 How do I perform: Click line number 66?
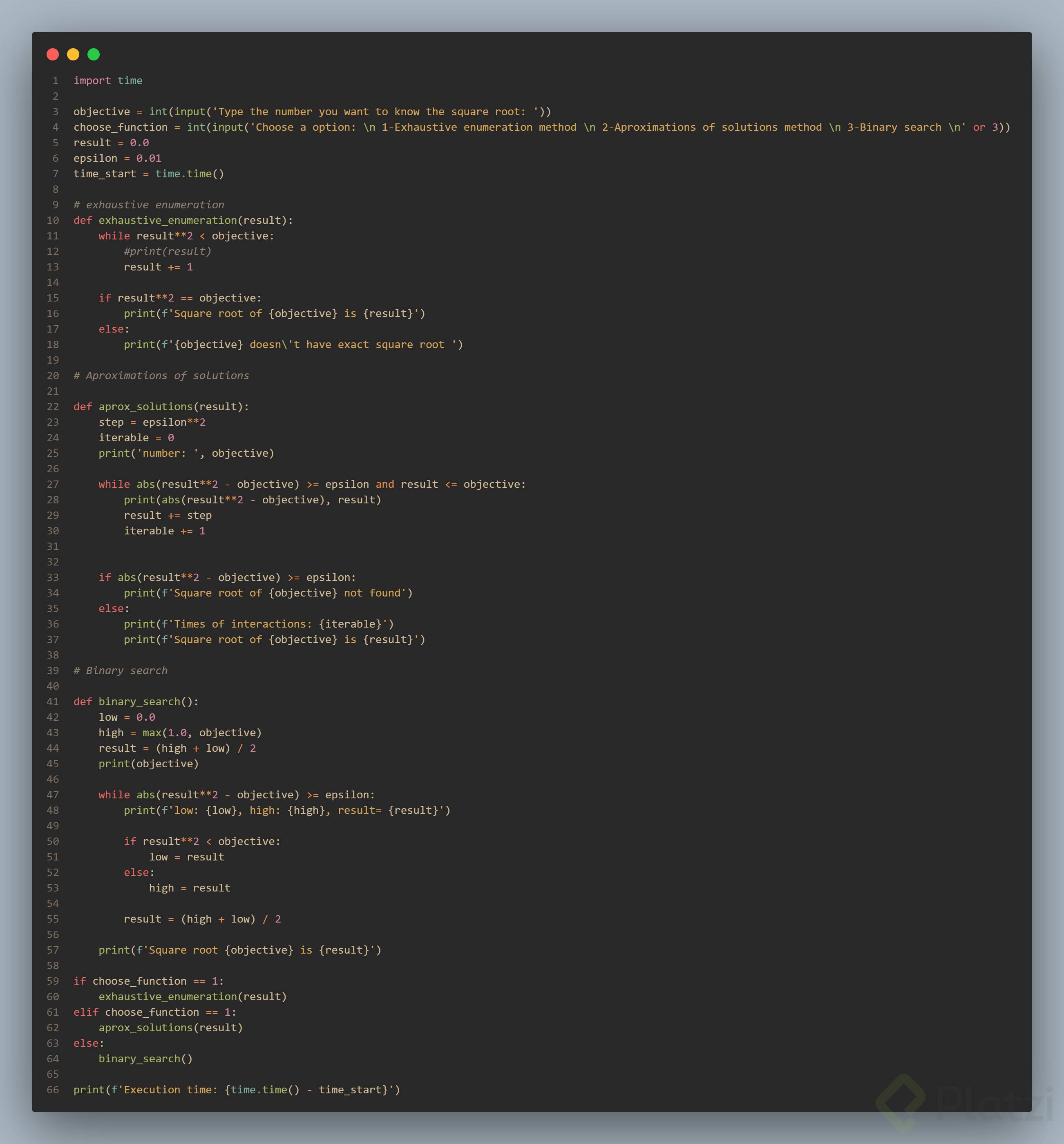click(53, 1090)
